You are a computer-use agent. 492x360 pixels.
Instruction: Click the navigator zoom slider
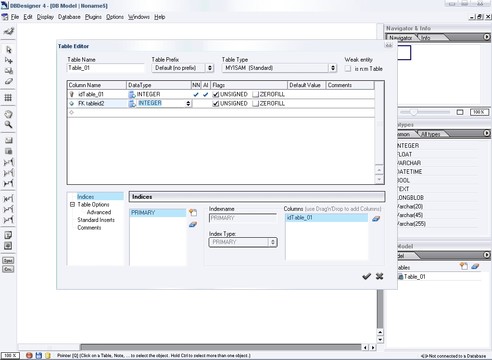(413, 112)
